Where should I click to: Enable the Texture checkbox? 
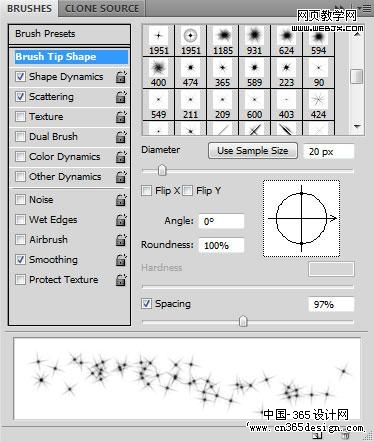[x=20, y=117]
